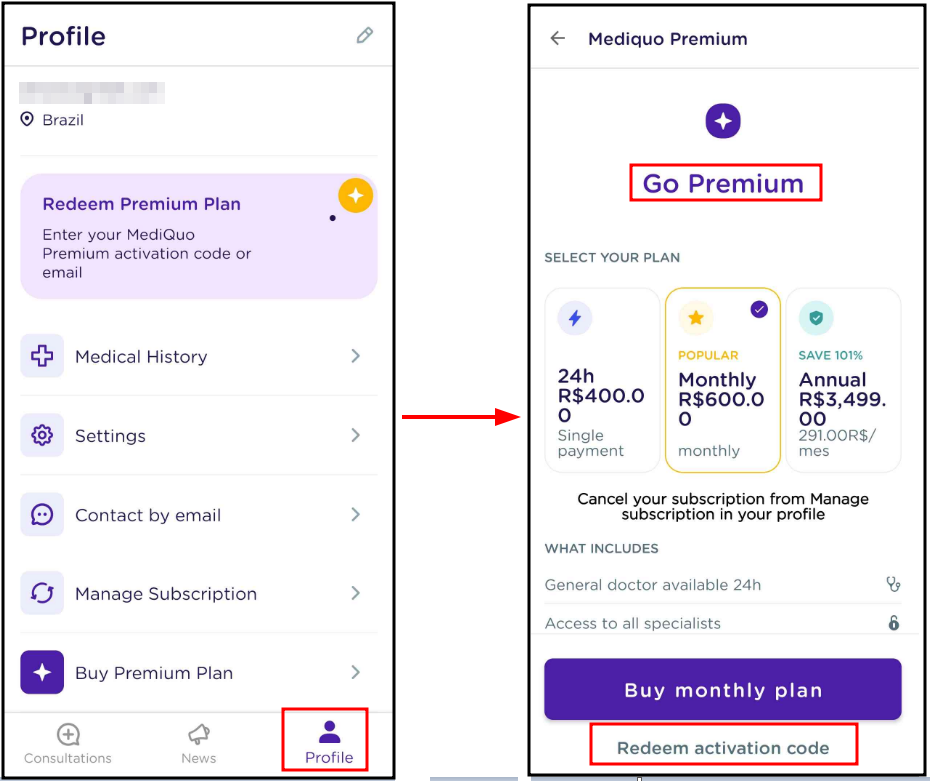Open the Profile tab
The image size is (930, 781).
click(328, 742)
